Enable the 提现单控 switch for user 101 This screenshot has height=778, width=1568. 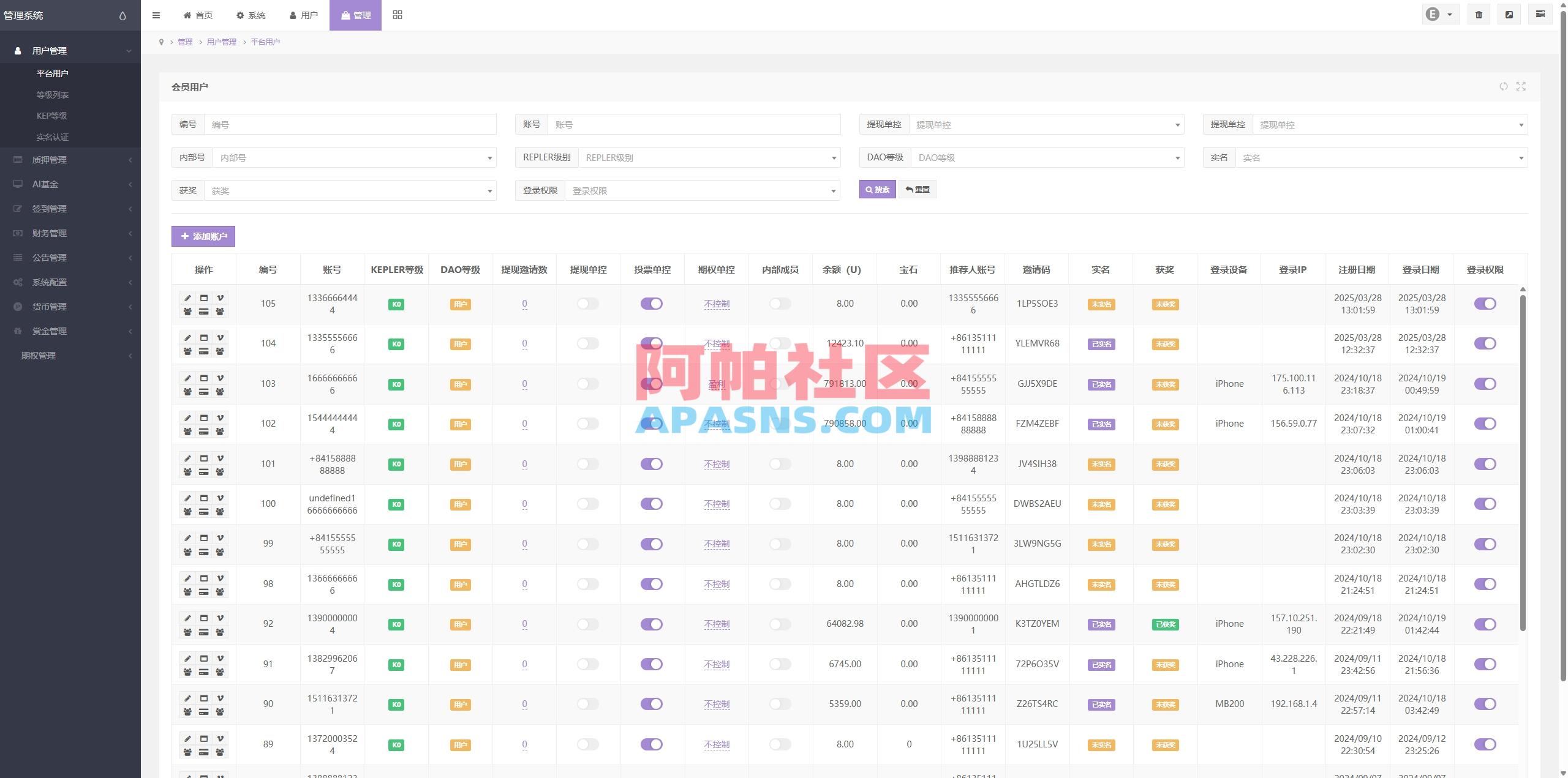(x=587, y=464)
